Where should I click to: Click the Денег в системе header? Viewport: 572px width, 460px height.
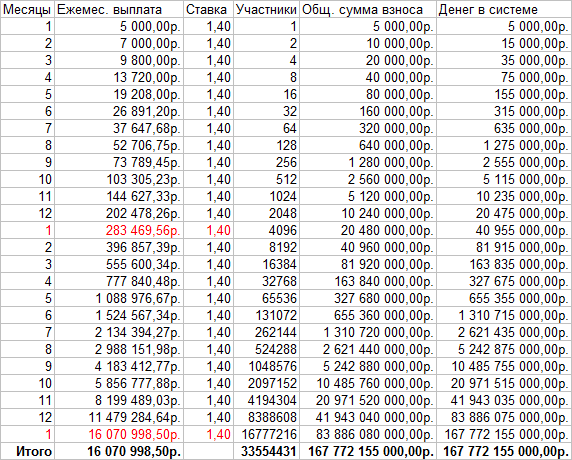click(x=504, y=9)
